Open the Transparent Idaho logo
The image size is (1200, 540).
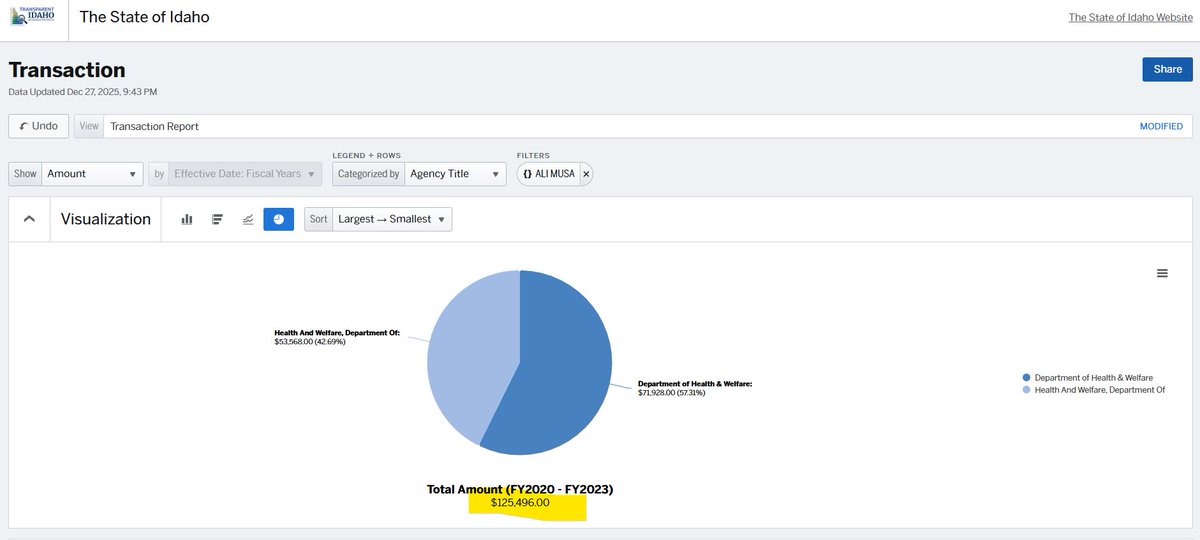point(34,17)
